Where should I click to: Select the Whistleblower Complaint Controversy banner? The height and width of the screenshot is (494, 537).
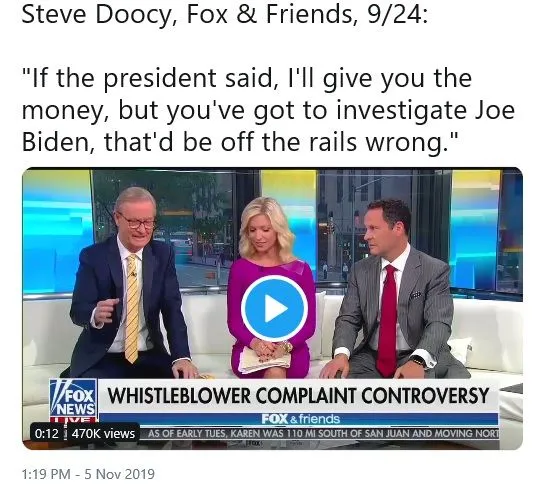click(298, 396)
